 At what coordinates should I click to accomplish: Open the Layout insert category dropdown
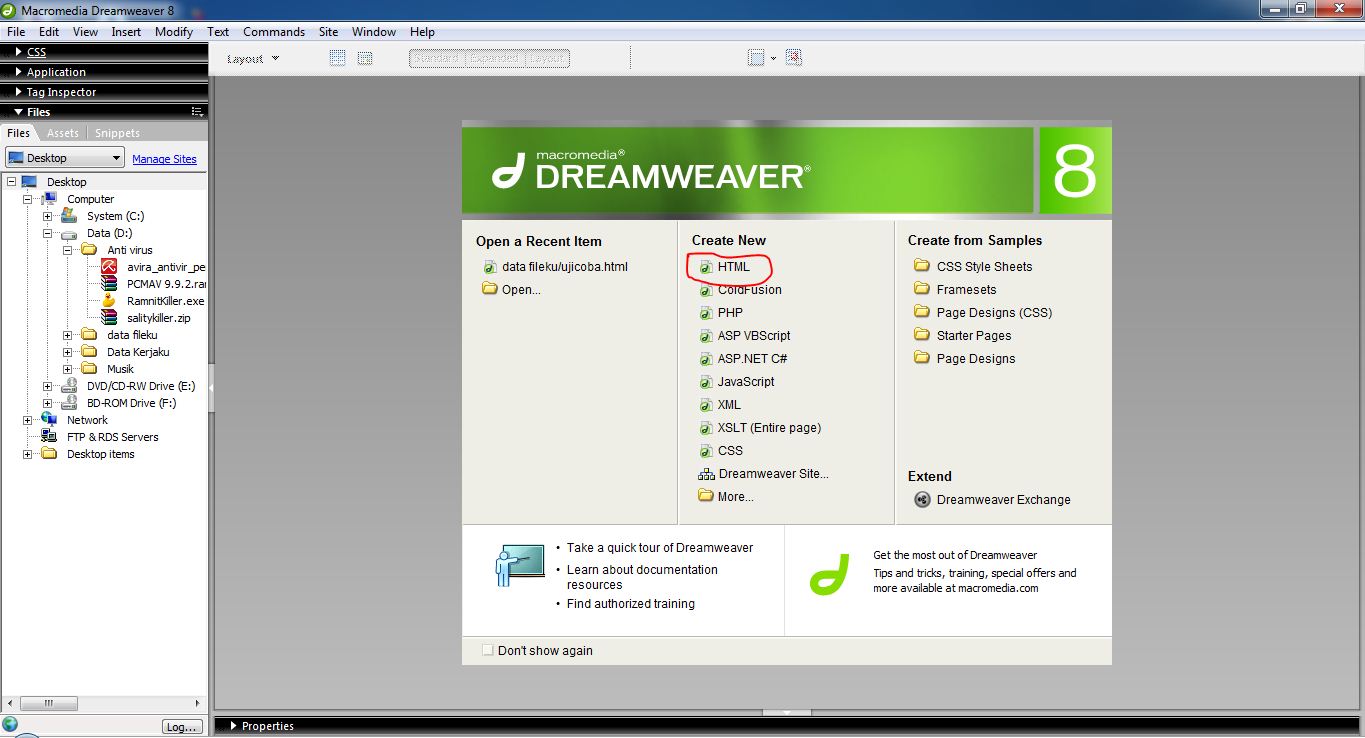pos(253,58)
